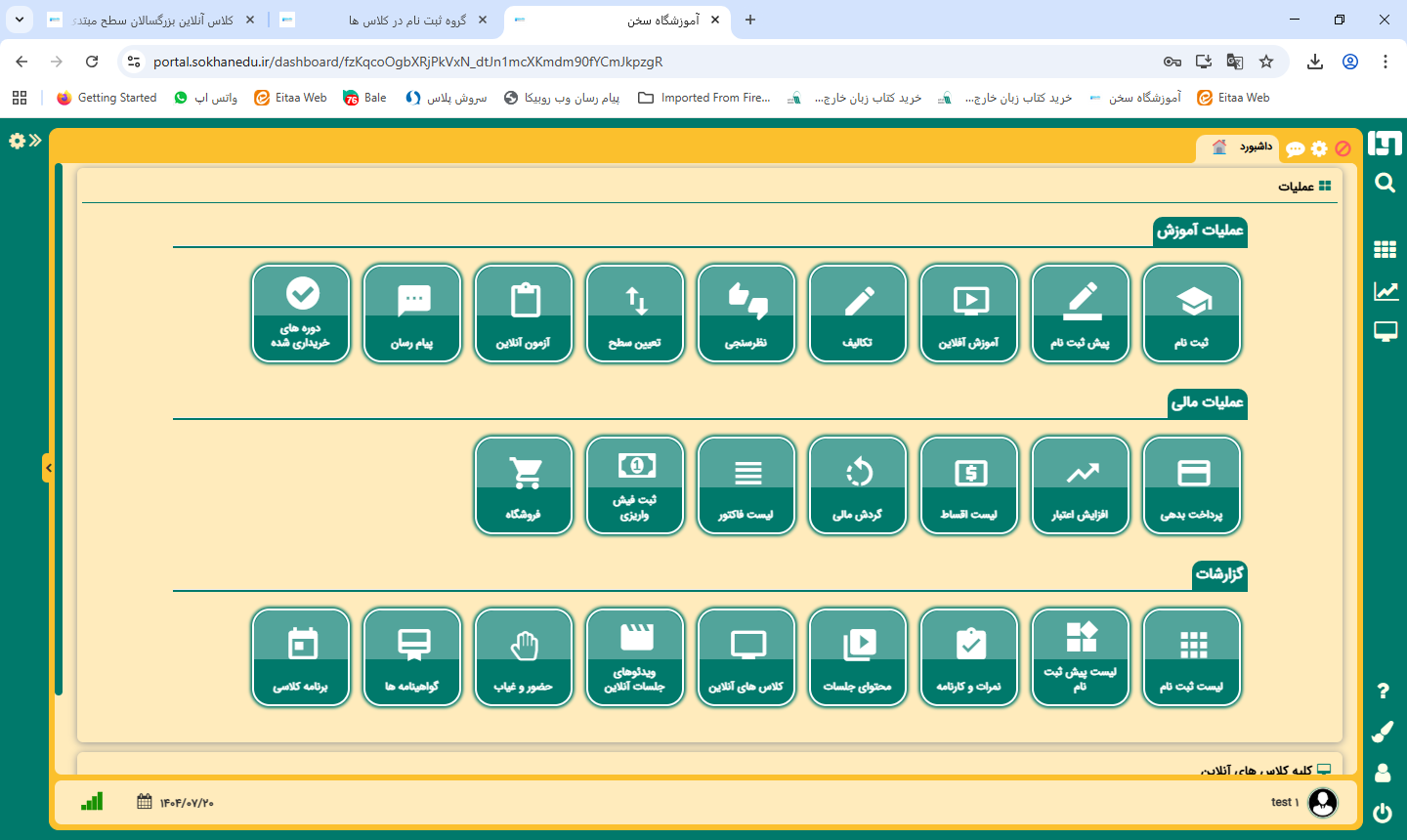Image resolution: width=1407 pixels, height=840 pixels.
Task: Switch to the گروه ثبت نام در کلاس ها tab
Action: point(407,20)
